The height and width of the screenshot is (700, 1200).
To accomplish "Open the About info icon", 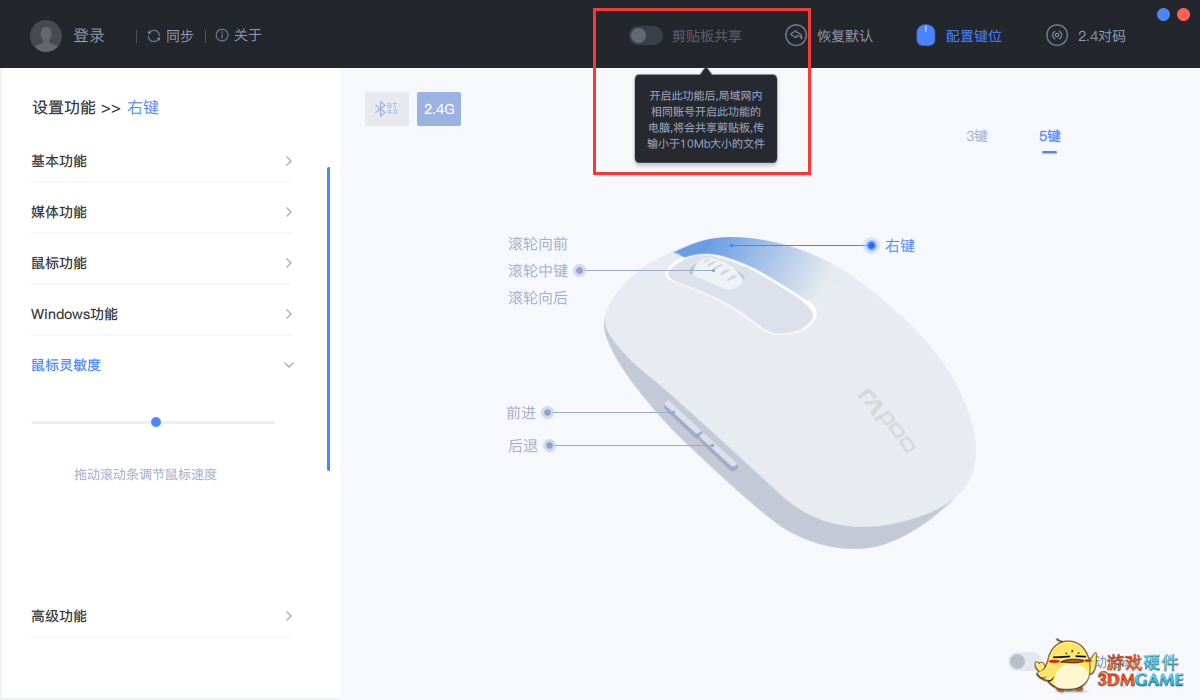I will [222, 36].
